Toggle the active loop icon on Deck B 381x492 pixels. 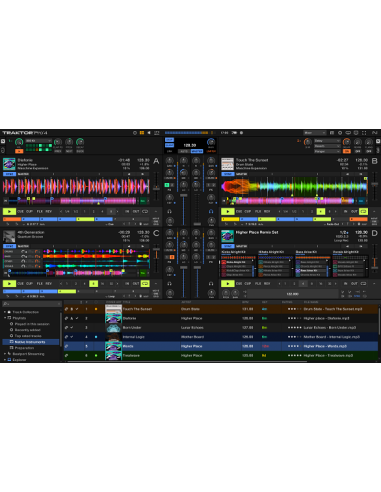click(x=363, y=211)
